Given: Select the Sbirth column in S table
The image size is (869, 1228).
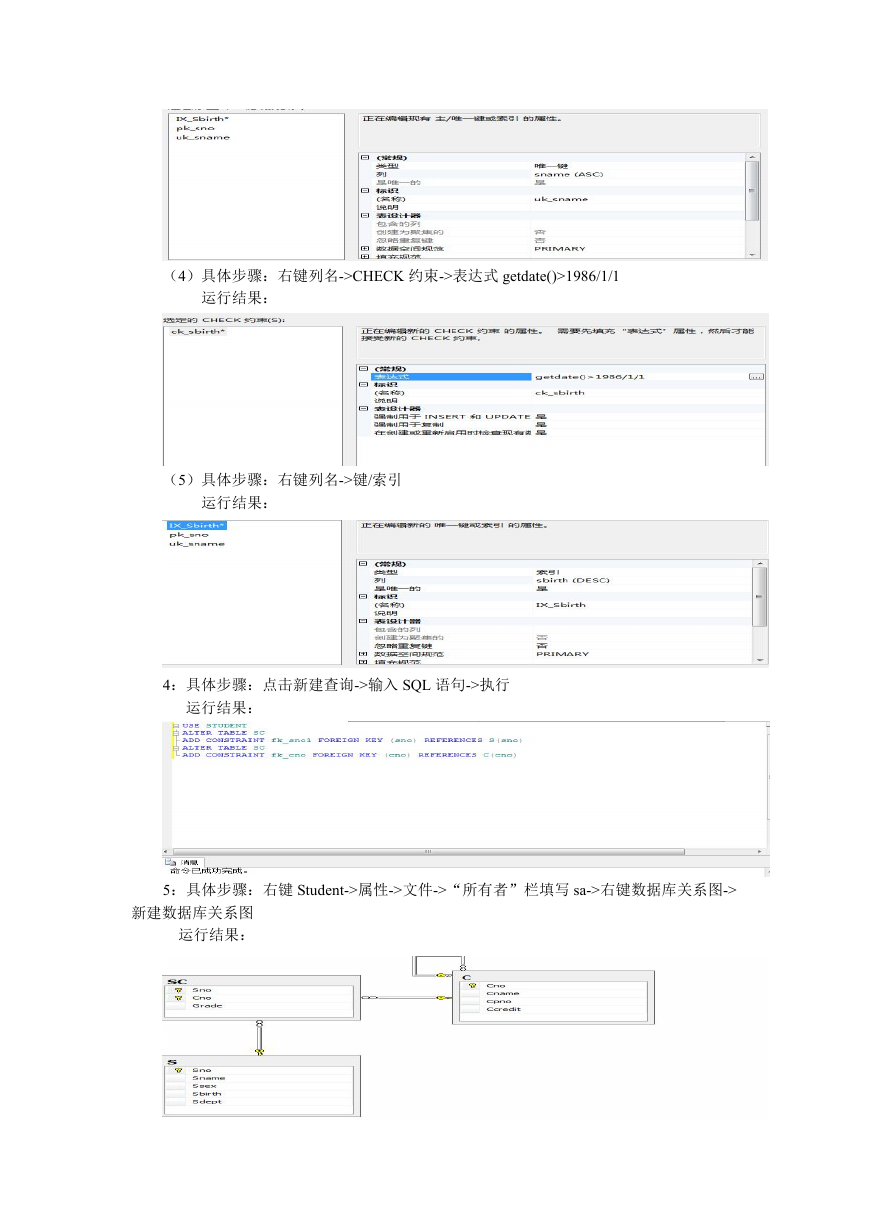Looking at the screenshot, I should pyautogui.click(x=207, y=1094).
